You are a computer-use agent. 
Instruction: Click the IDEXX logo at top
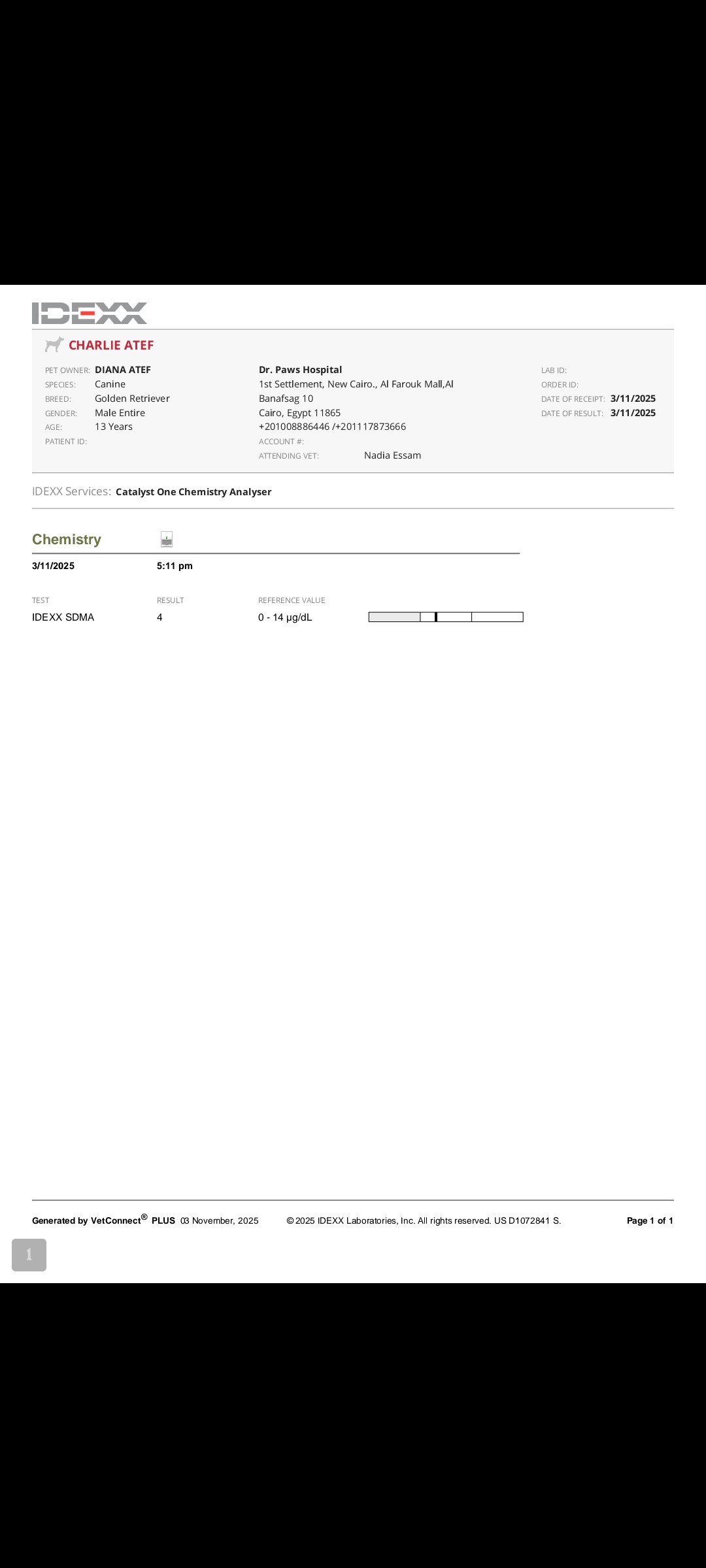(90, 313)
